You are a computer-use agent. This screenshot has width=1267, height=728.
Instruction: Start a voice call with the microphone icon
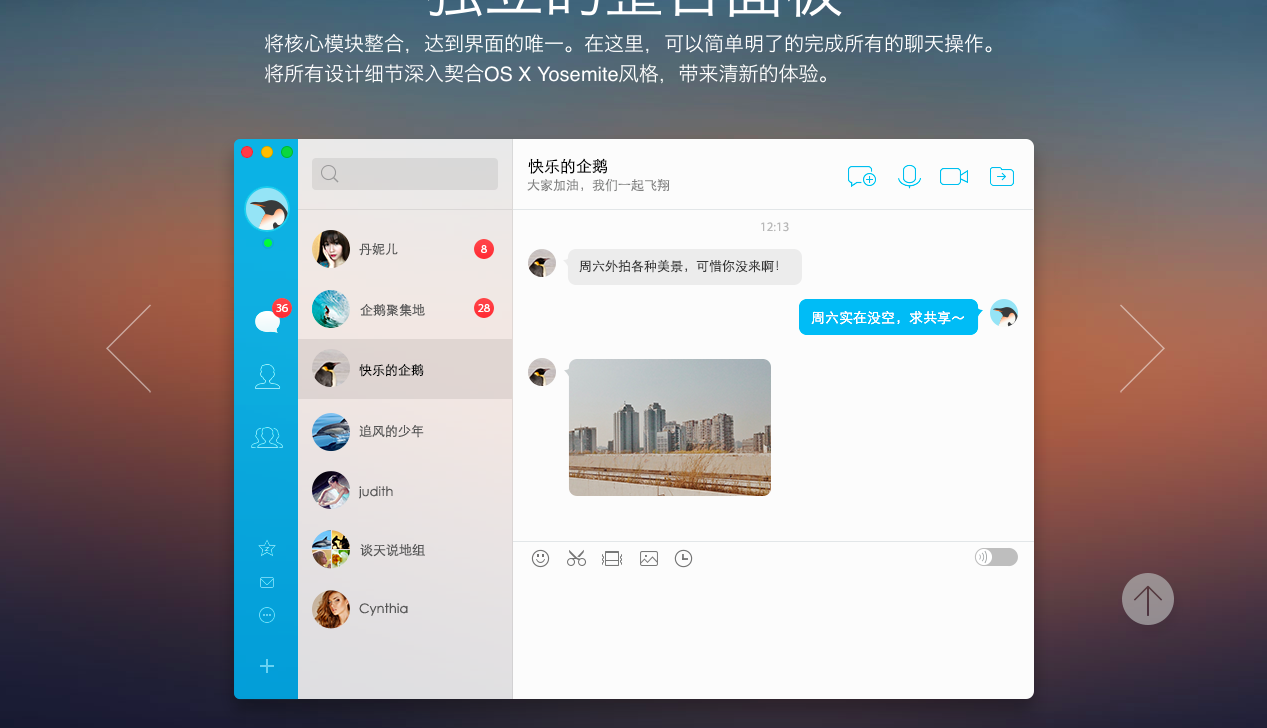point(908,175)
